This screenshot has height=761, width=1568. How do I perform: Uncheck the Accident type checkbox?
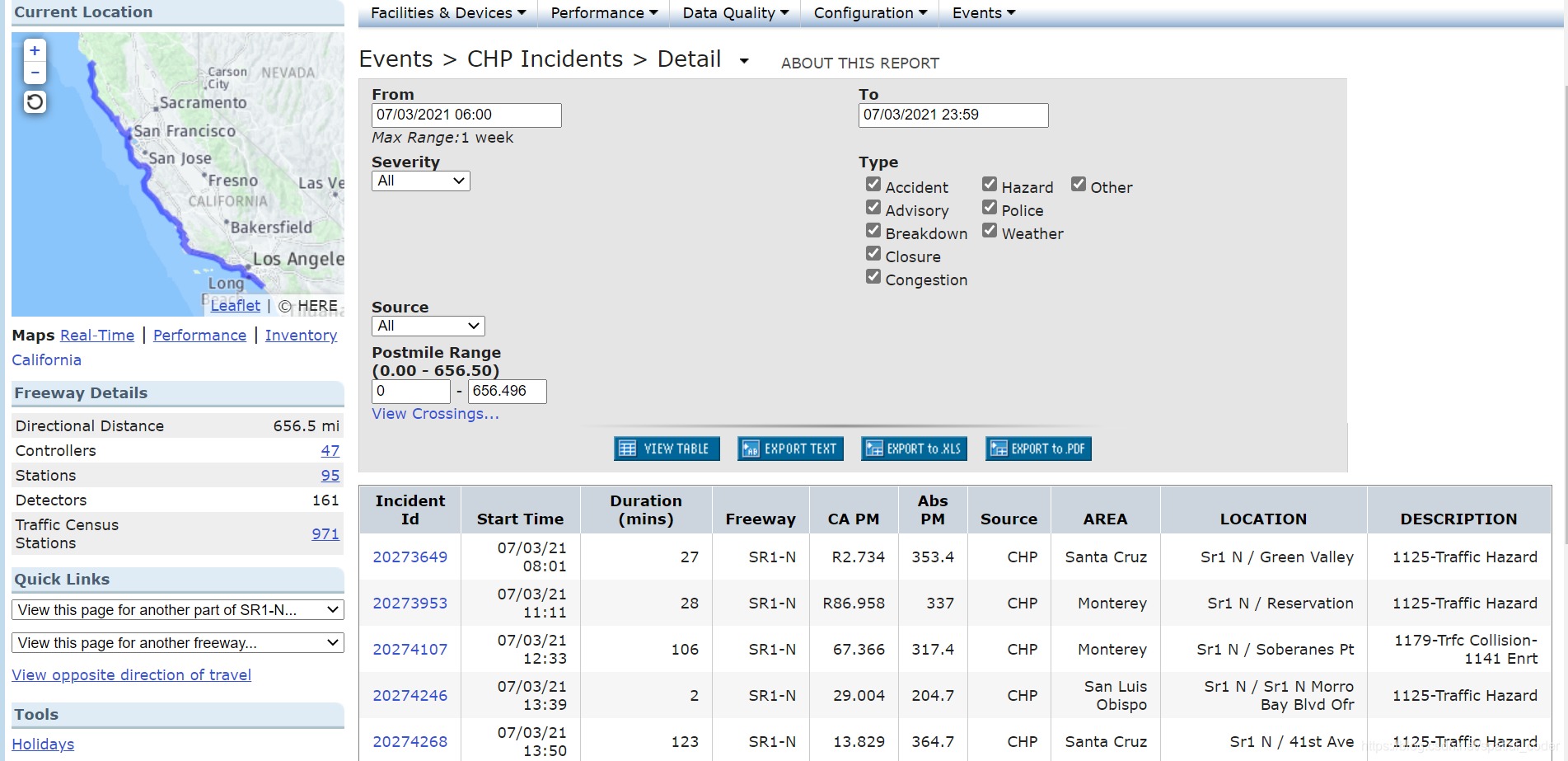click(x=873, y=185)
